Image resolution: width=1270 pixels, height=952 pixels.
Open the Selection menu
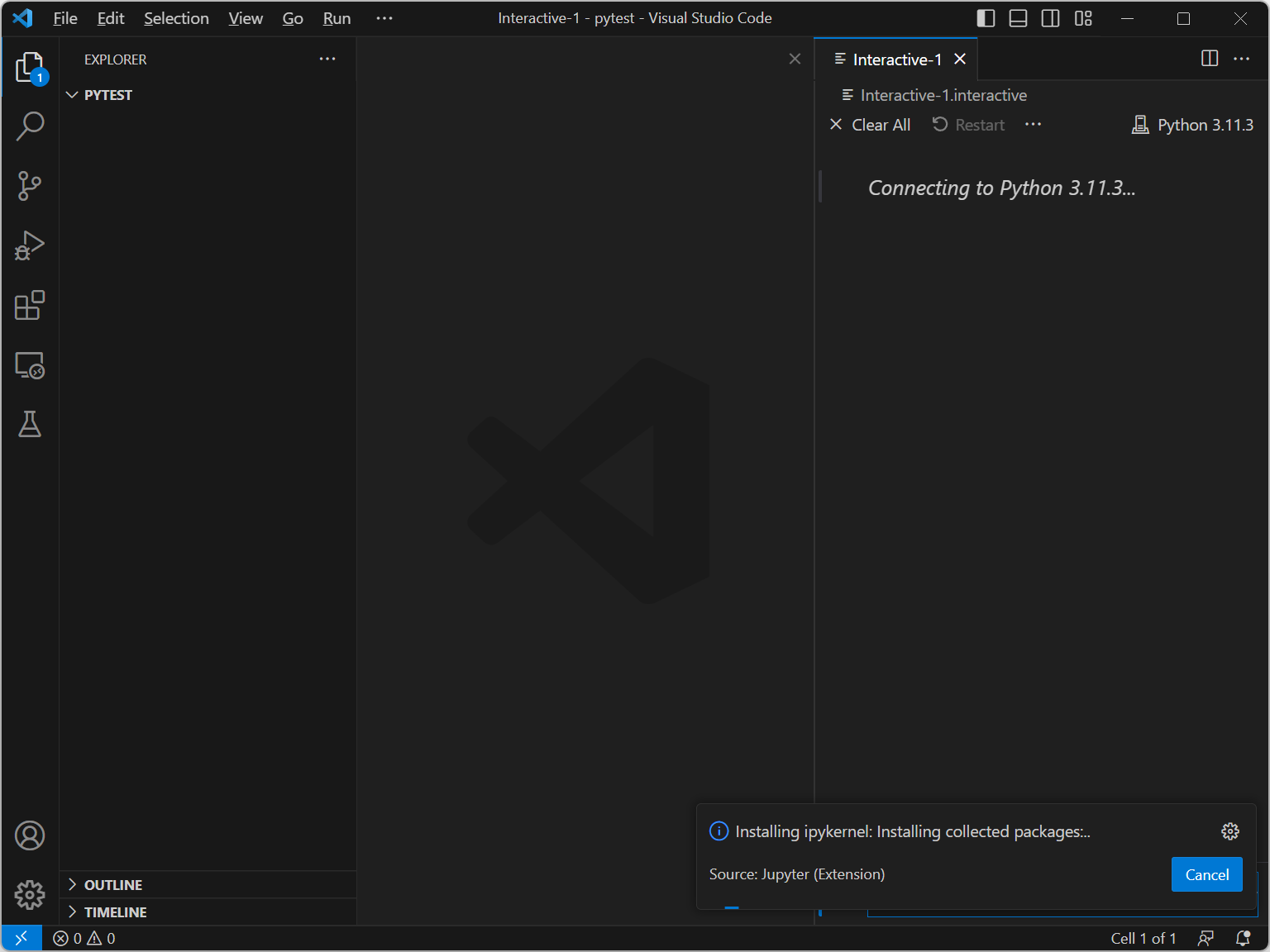[x=176, y=18]
